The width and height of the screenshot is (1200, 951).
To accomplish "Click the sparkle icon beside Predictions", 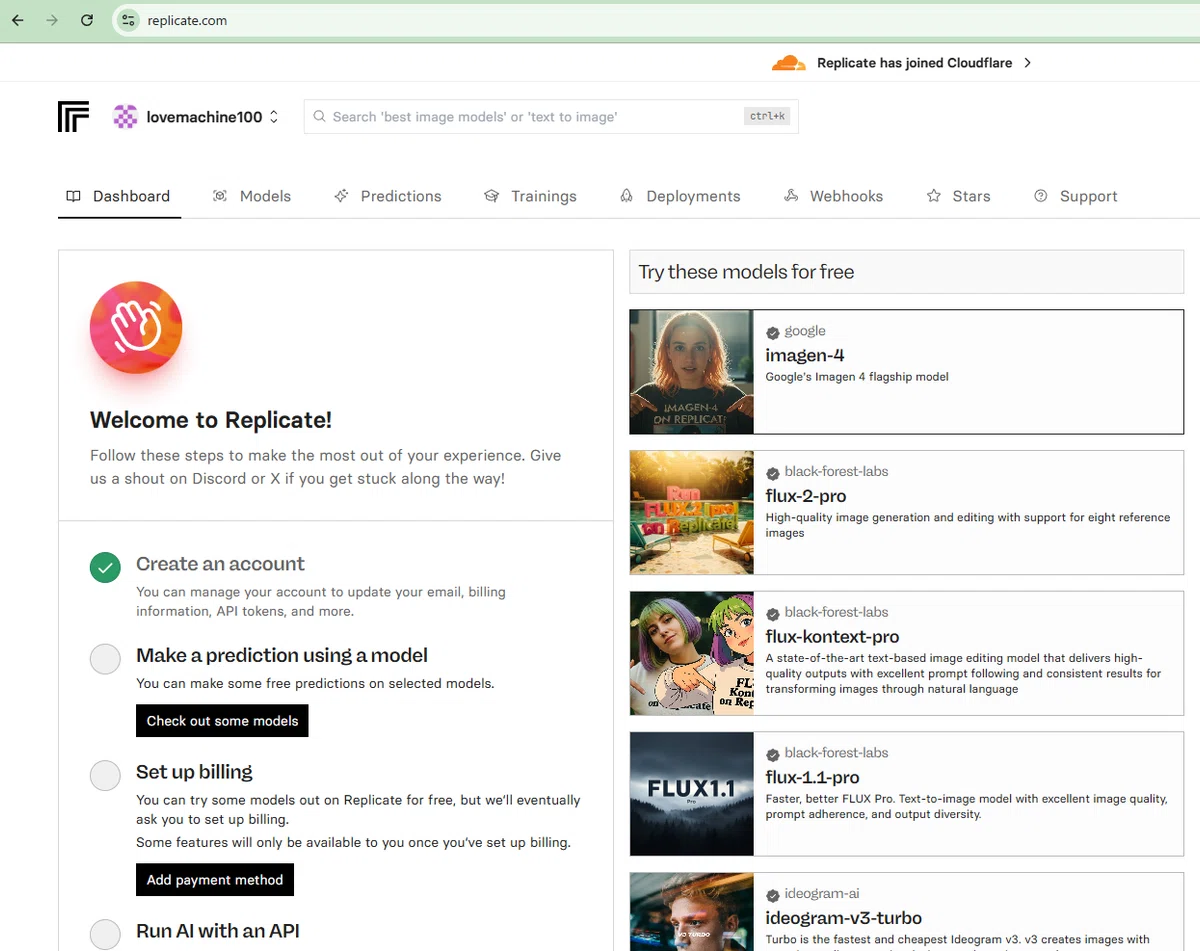I will (341, 196).
